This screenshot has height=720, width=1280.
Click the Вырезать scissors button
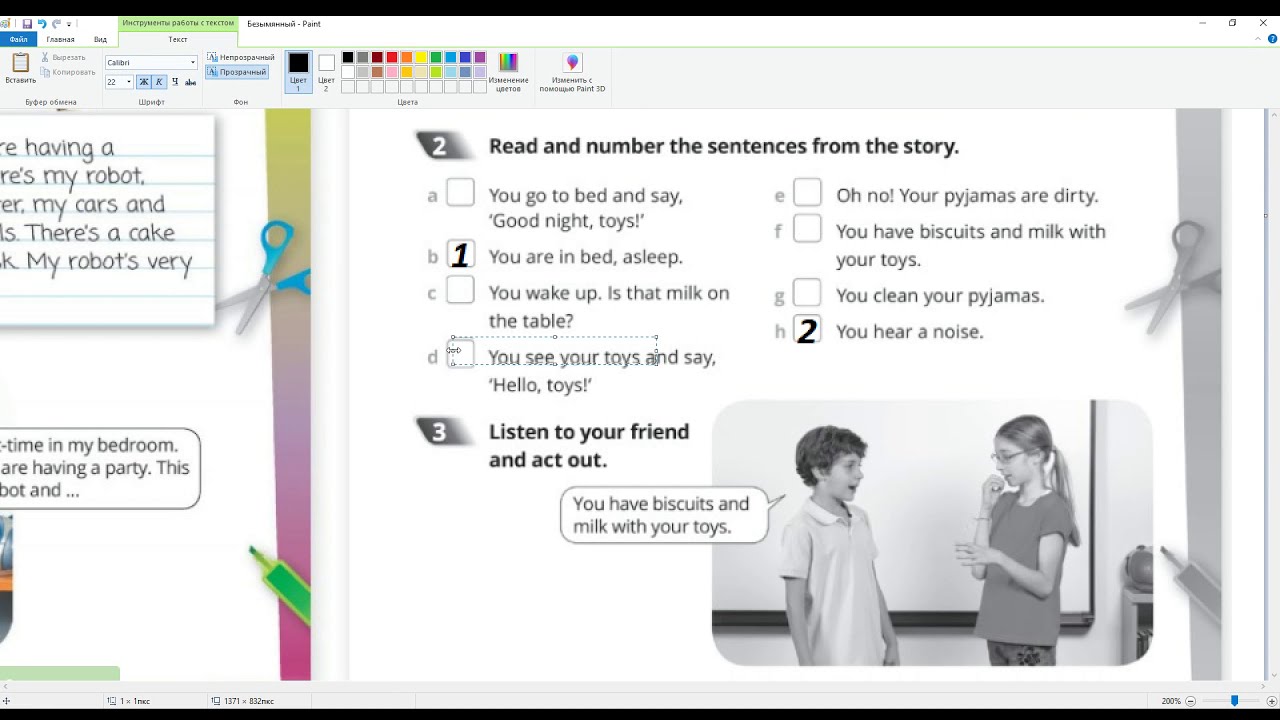coord(63,57)
